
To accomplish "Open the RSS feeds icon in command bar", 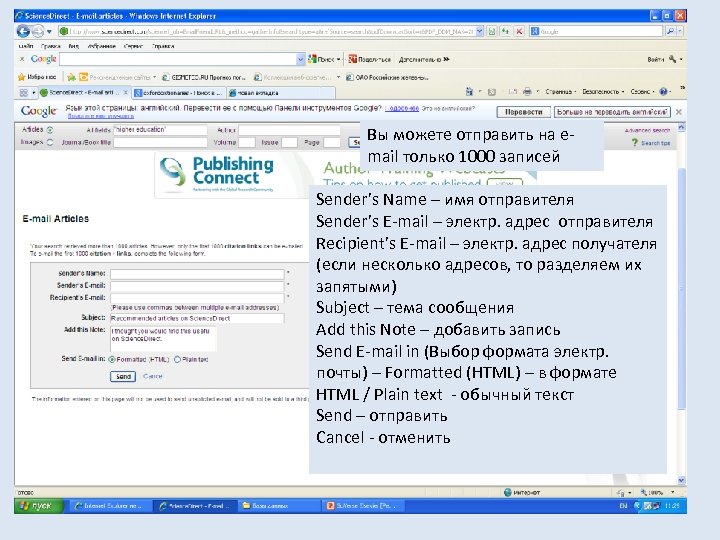I will (x=492, y=92).
